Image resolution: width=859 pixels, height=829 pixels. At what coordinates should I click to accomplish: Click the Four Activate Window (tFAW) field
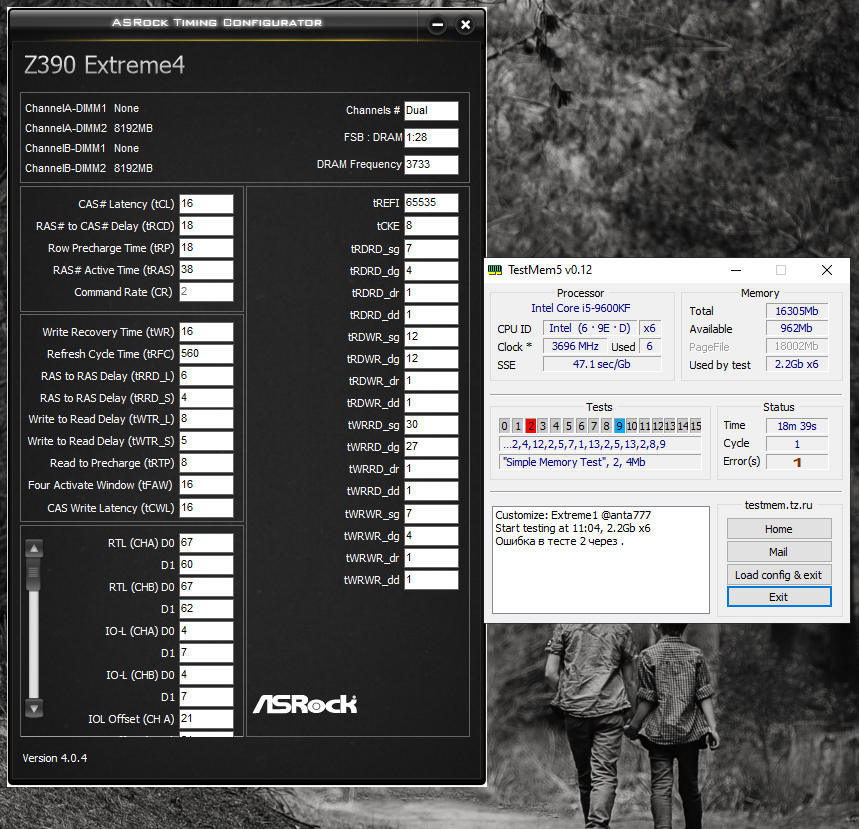(207, 484)
